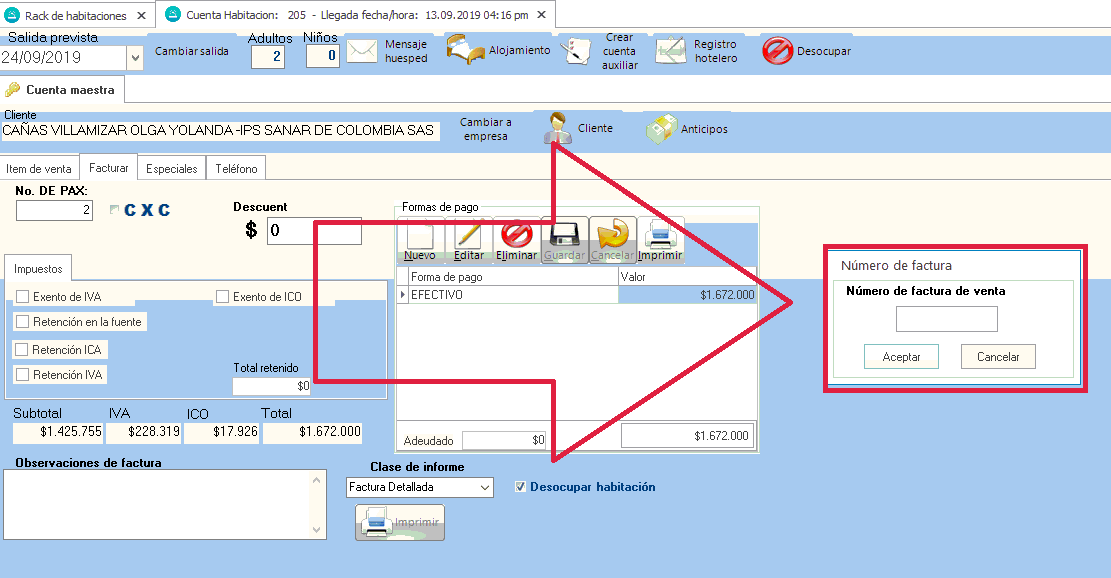Switch to the Item de venta tab
Image resolution: width=1111 pixels, height=578 pixels.
(39, 169)
